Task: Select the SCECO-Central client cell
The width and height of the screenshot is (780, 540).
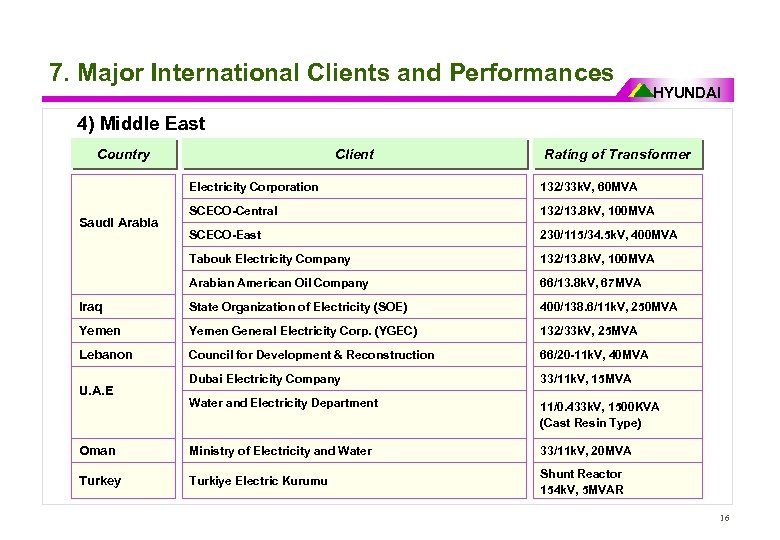Action: click(354, 211)
